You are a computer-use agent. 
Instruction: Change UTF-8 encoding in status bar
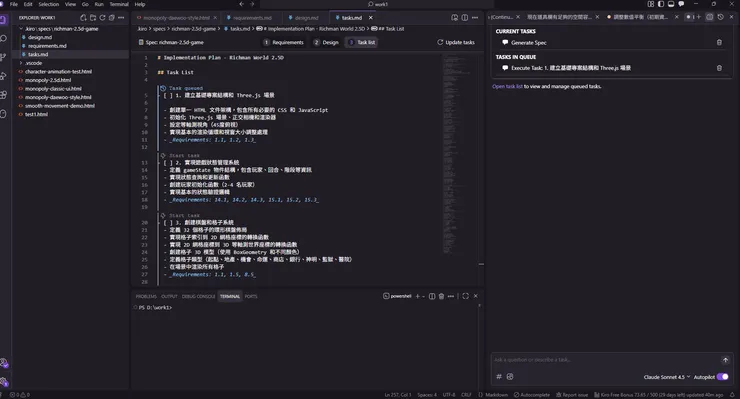449,395
